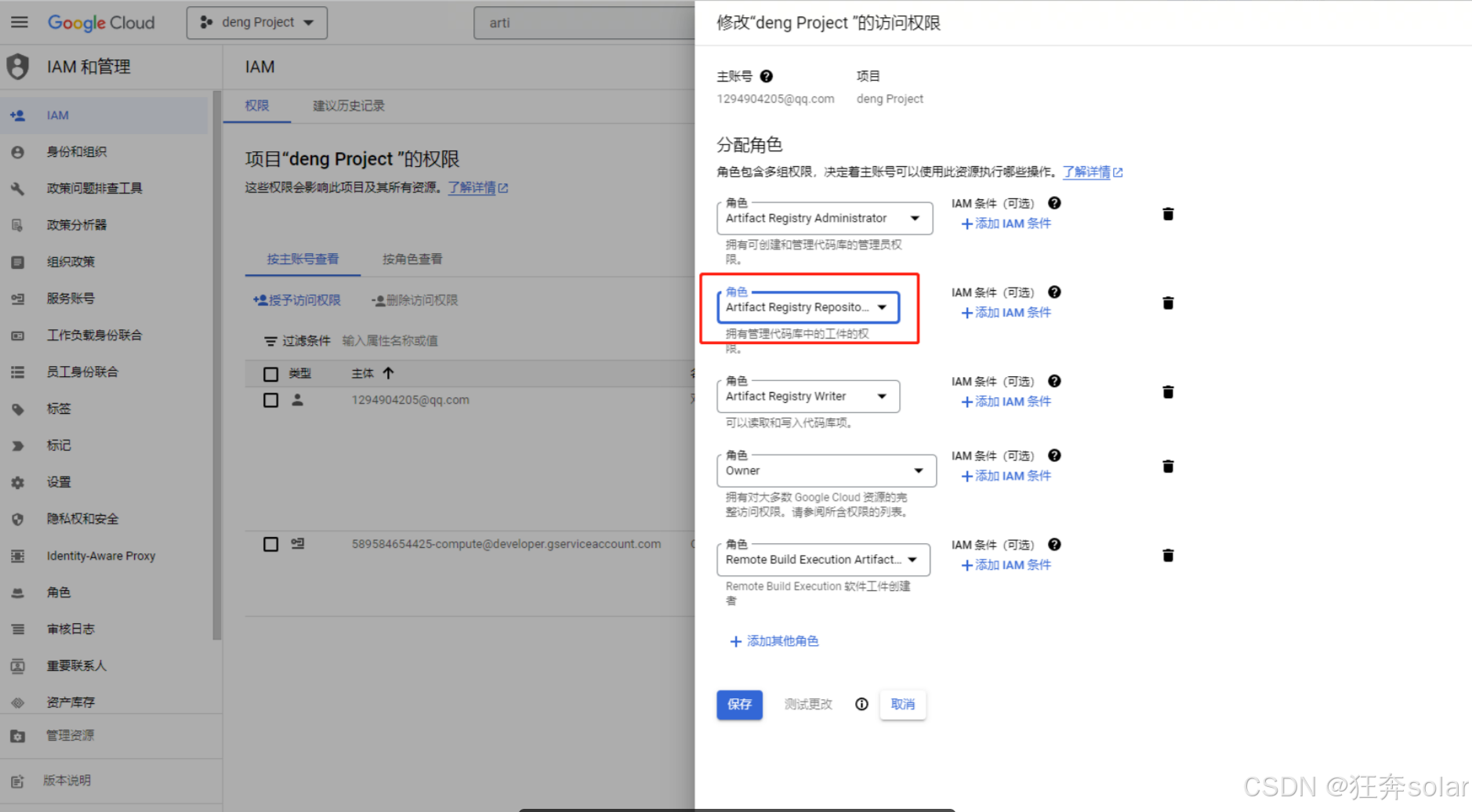Click the 身份和组织 sidebar icon
Viewport: 1472px width, 812px height.
point(17,152)
